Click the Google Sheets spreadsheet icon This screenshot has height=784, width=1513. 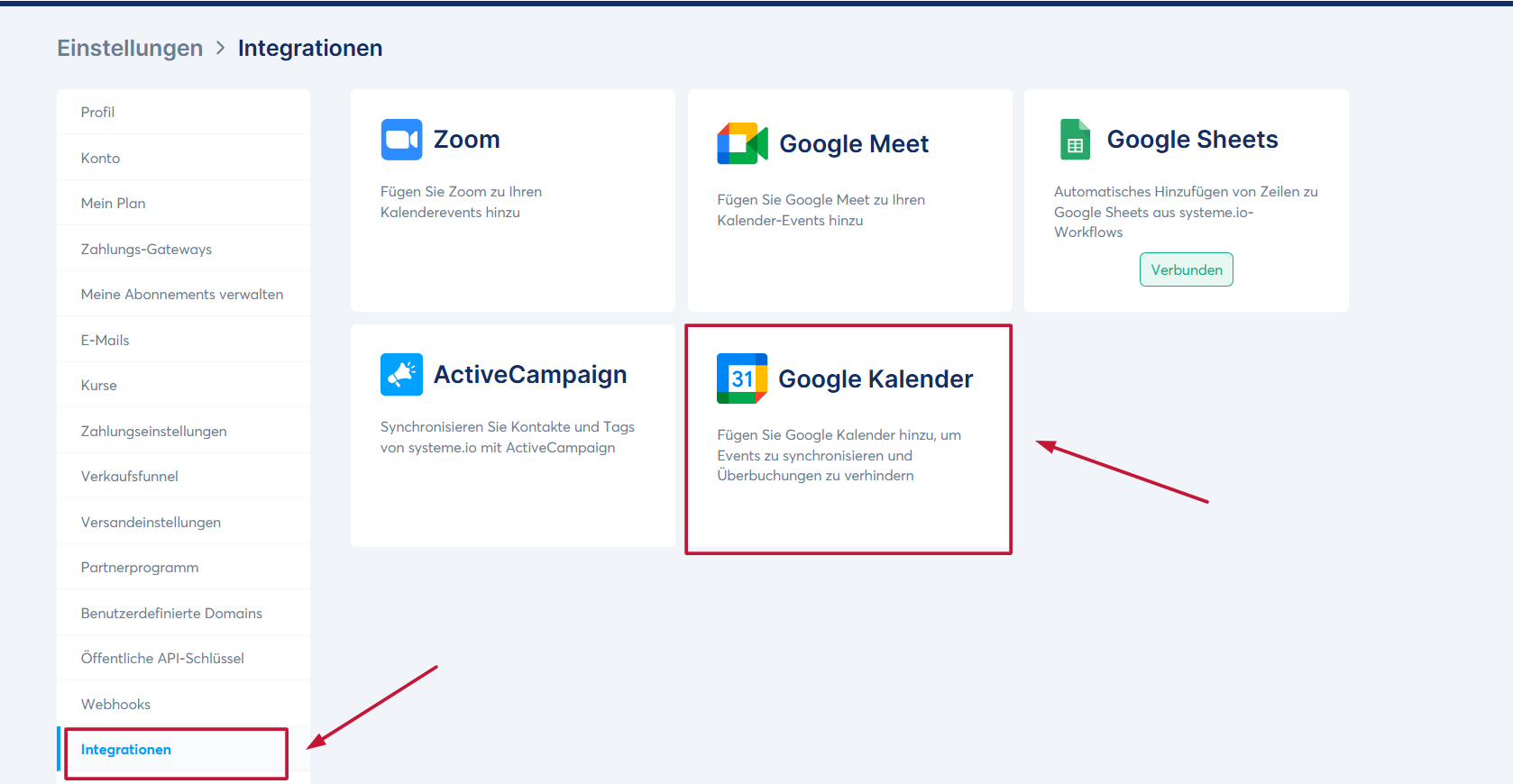(1075, 140)
